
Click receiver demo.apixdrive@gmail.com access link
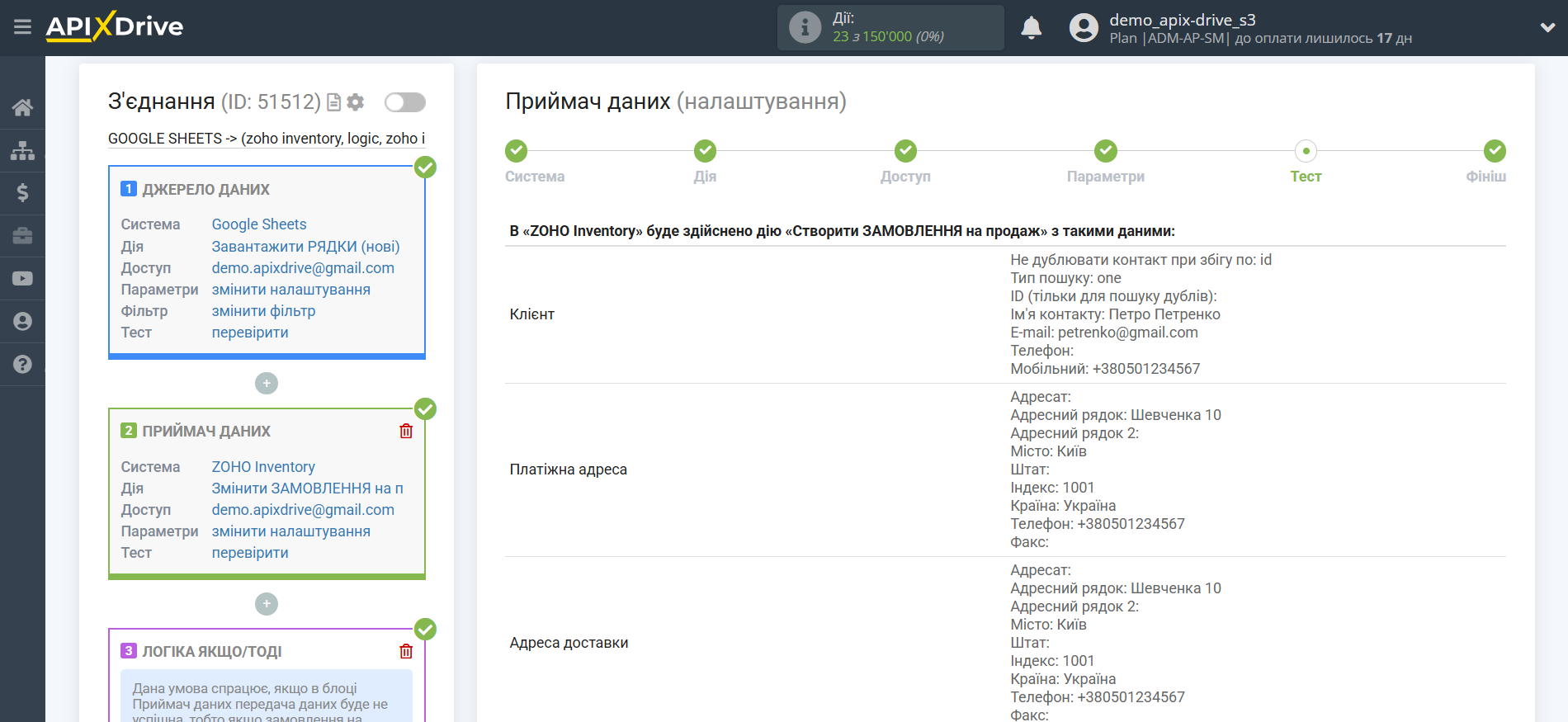303,510
